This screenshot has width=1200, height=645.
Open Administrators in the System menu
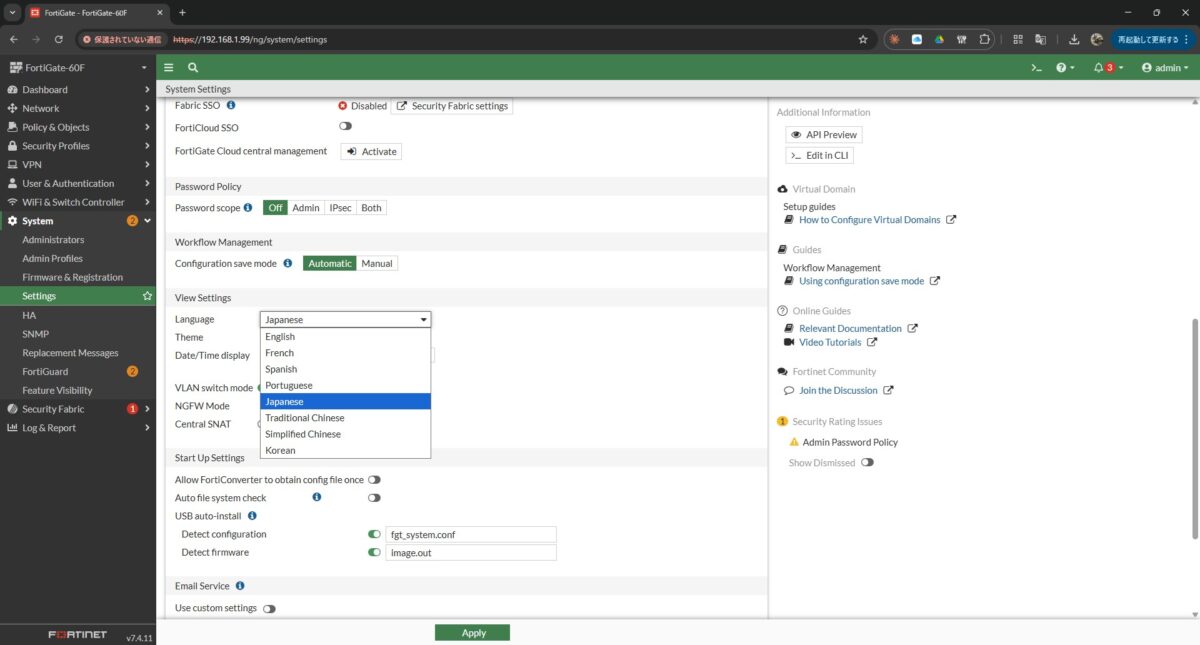pyautogui.click(x=53, y=240)
